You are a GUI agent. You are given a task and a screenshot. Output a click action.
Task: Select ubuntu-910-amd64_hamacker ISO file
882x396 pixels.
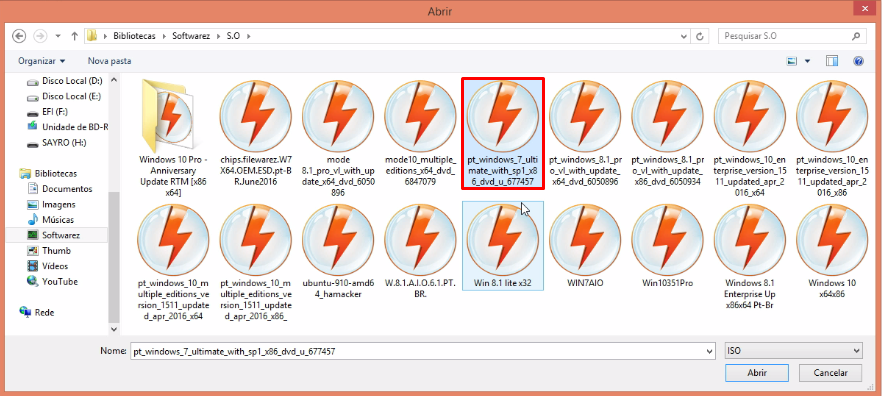(x=338, y=251)
